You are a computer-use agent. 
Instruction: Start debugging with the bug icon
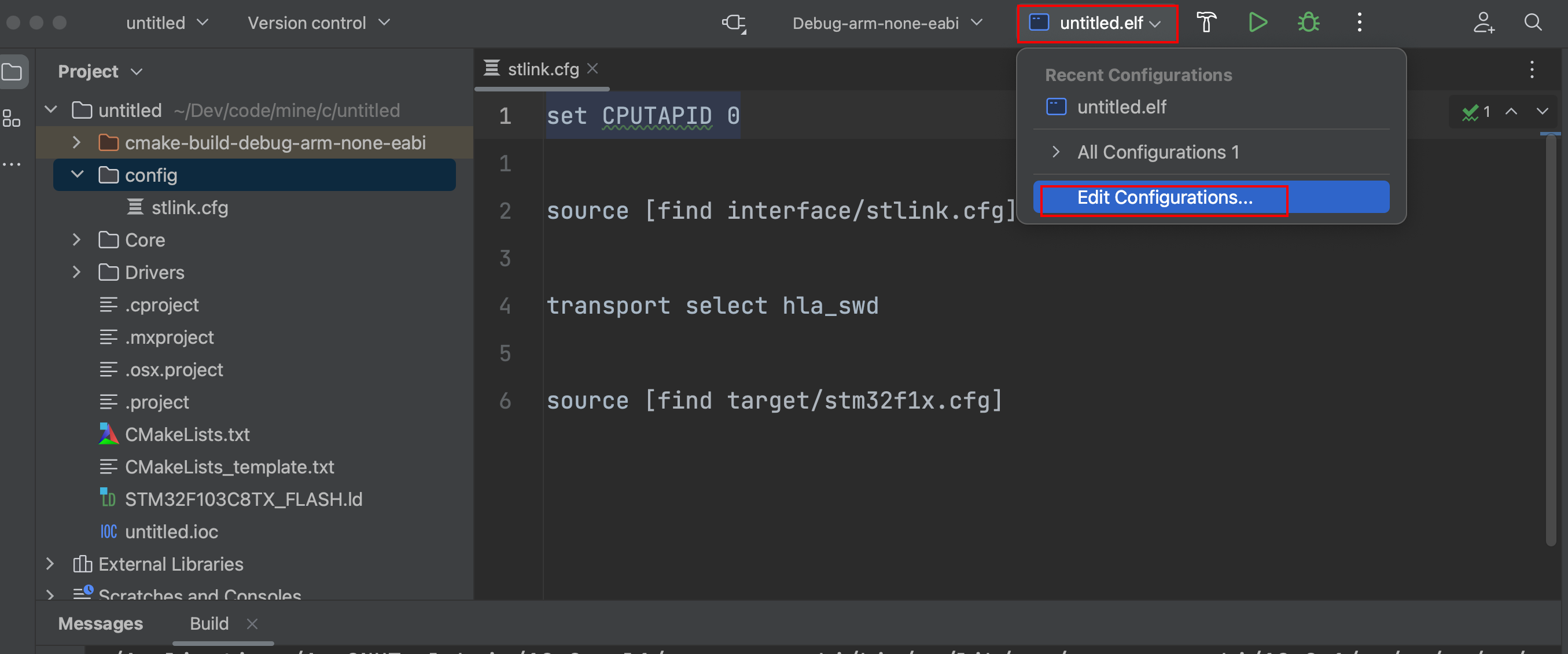pyautogui.click(x=1308, y=23)
